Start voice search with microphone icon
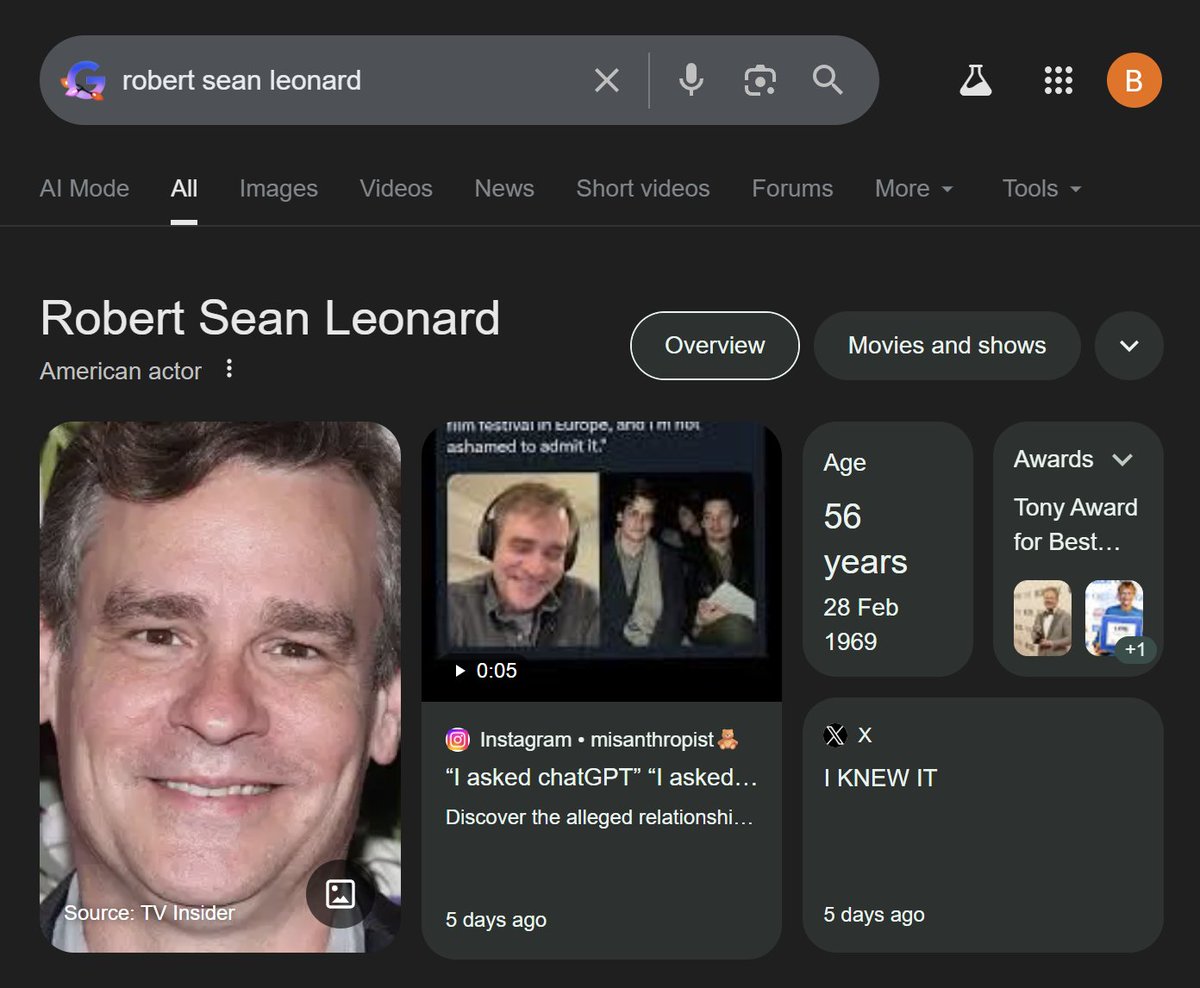The image size is (1200, 988). click(x=691, y=80)
